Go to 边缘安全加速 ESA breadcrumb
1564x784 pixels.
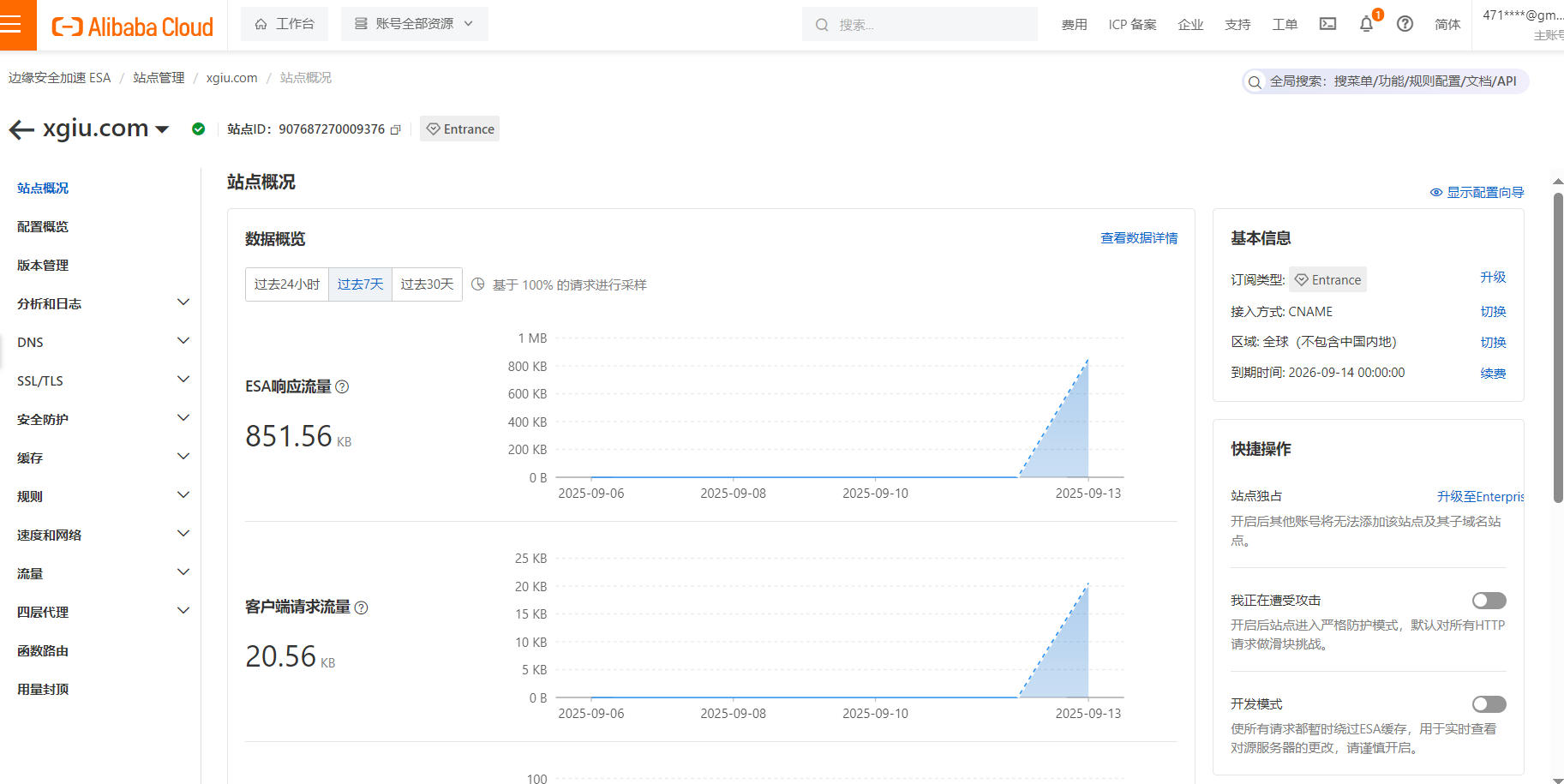[x=60, y=78]
